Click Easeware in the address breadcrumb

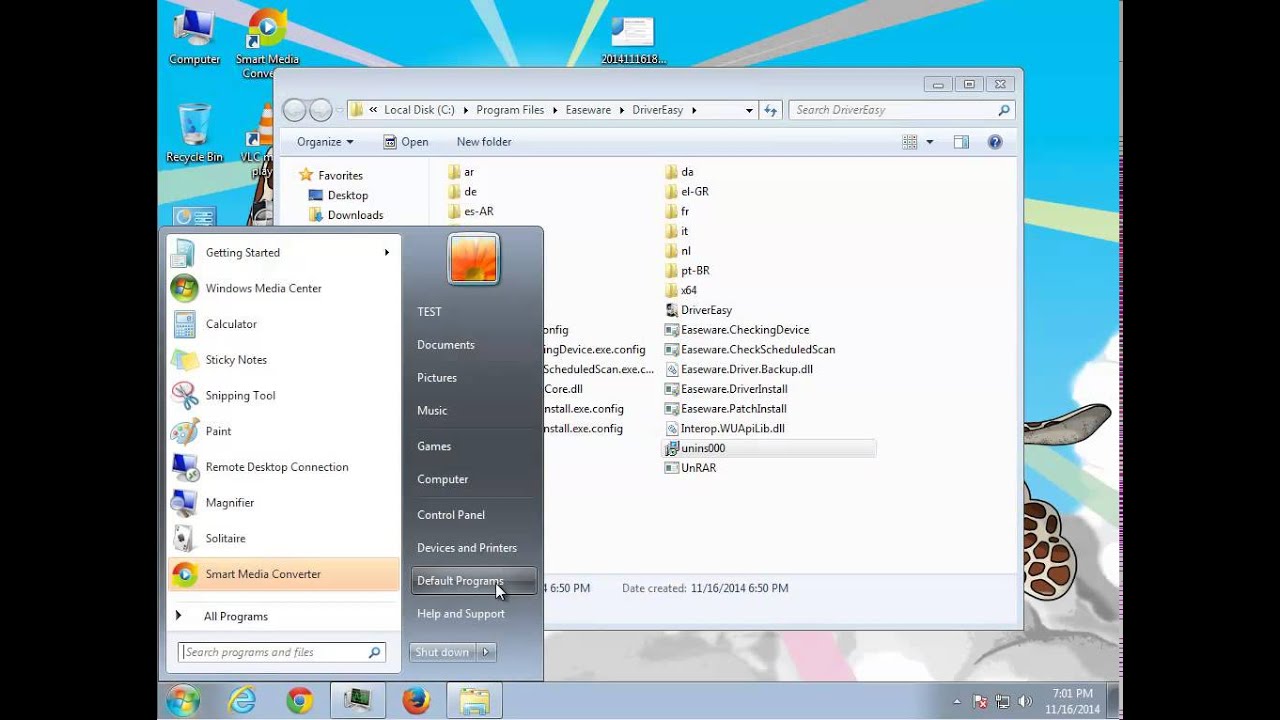[588, 110]
